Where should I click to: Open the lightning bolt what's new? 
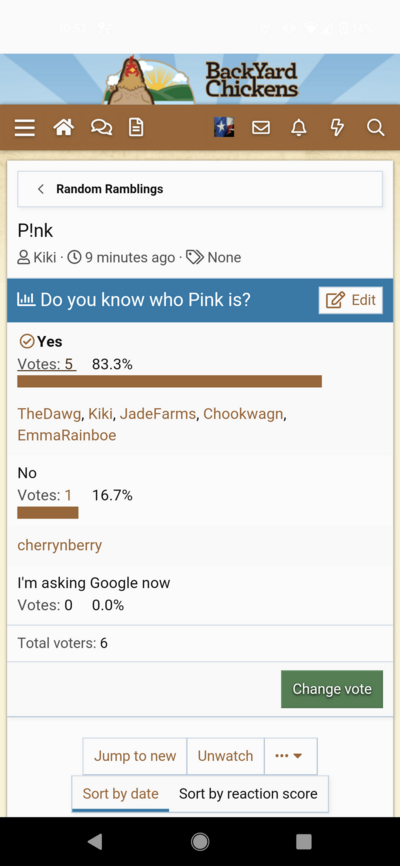pos(336,128)
